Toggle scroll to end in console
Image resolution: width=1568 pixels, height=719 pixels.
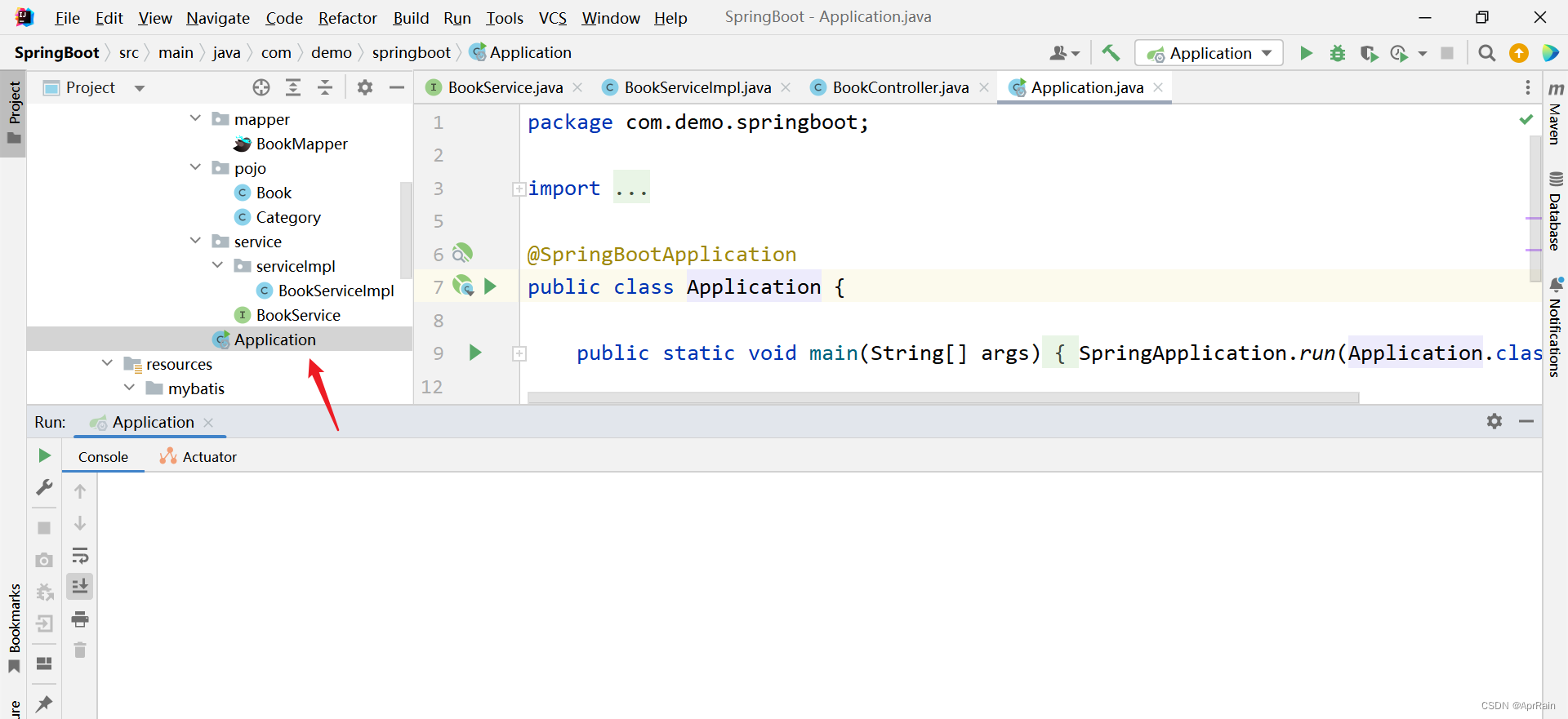(80, 587)
